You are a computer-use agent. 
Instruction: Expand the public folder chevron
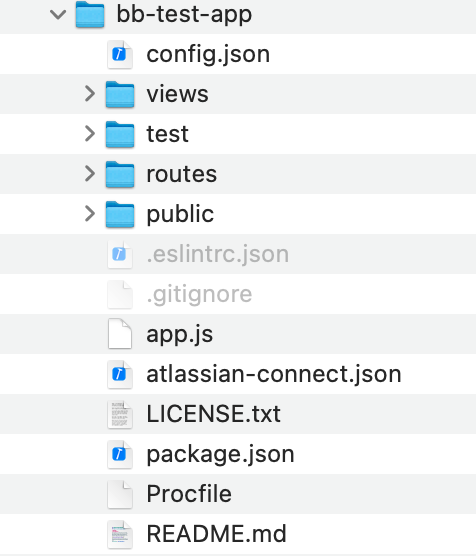click(x=89, y=214)
